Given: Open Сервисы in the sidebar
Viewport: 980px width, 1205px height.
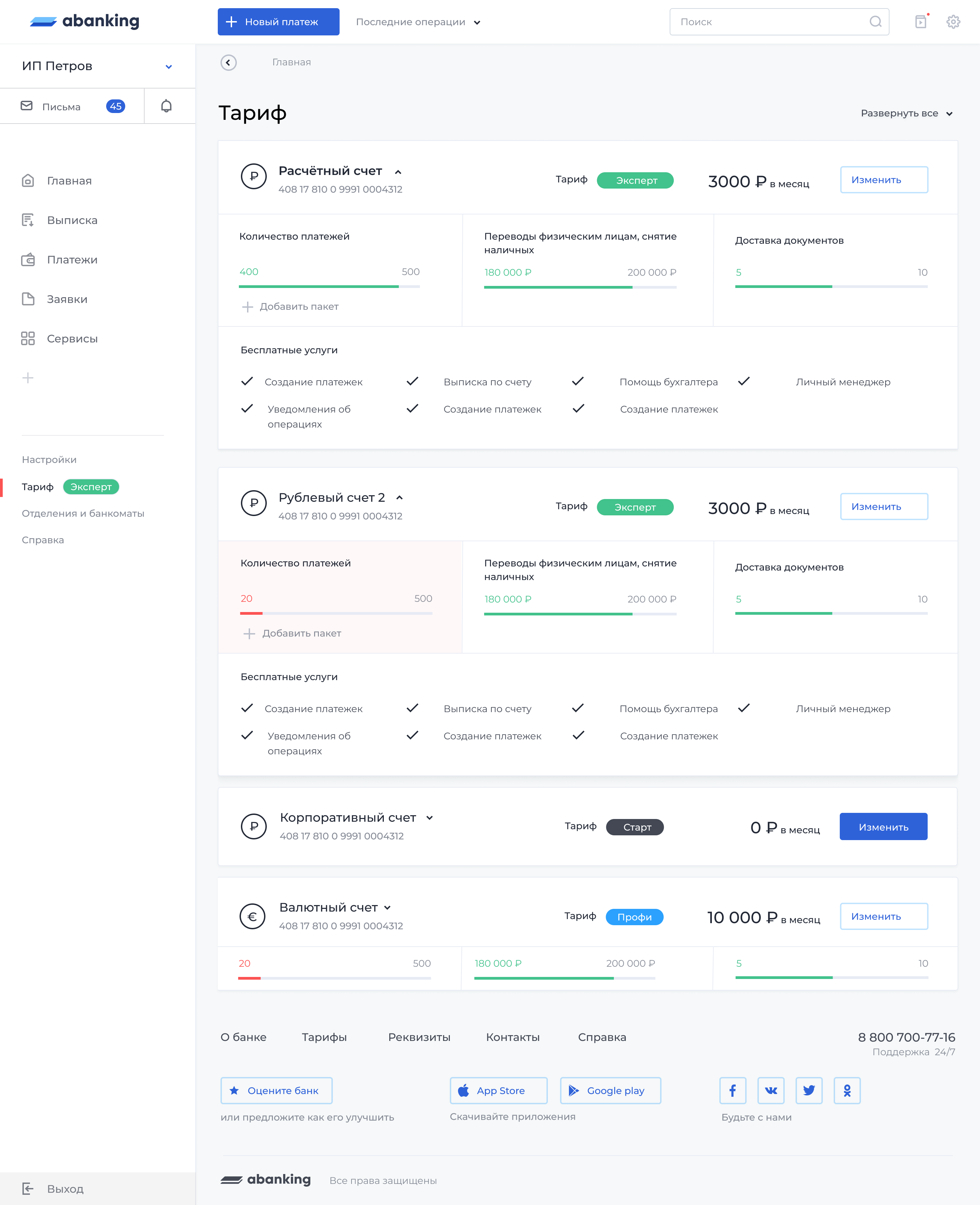Looking at the screenshot, I should point(72,339).
